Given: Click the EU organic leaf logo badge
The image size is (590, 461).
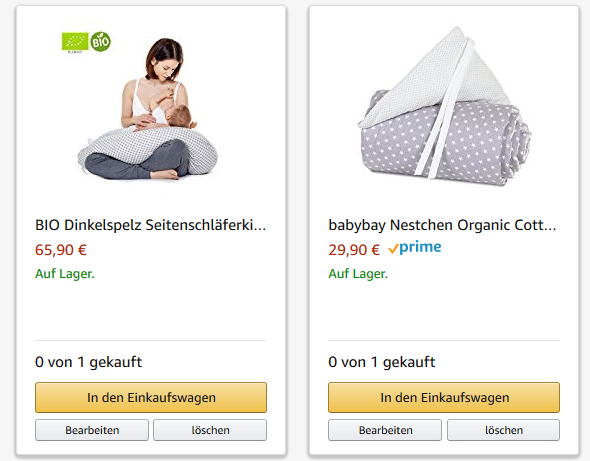Looking at the screenshot, I should (75, 42).
